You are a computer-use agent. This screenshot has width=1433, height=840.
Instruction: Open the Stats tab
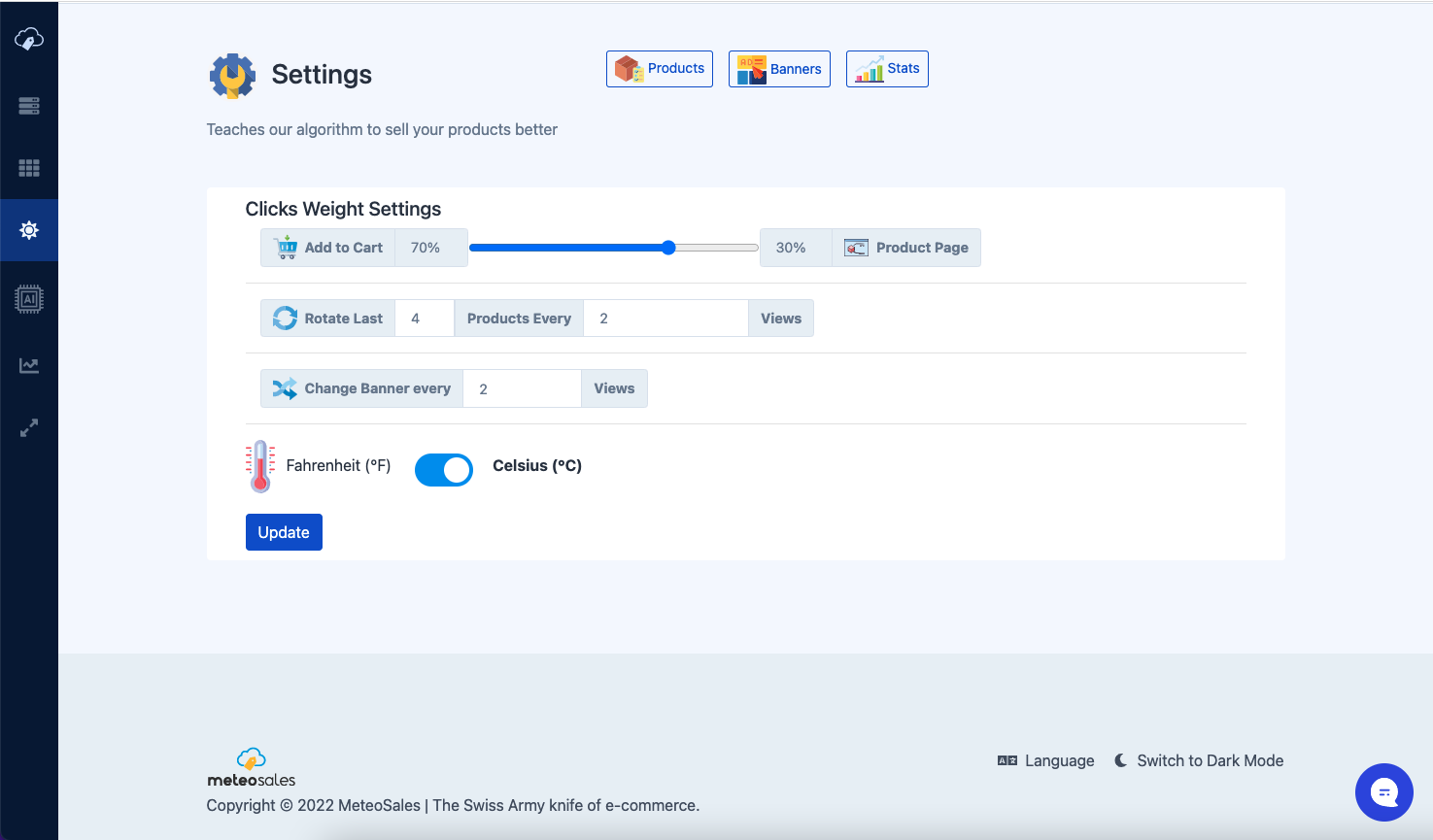887,69
